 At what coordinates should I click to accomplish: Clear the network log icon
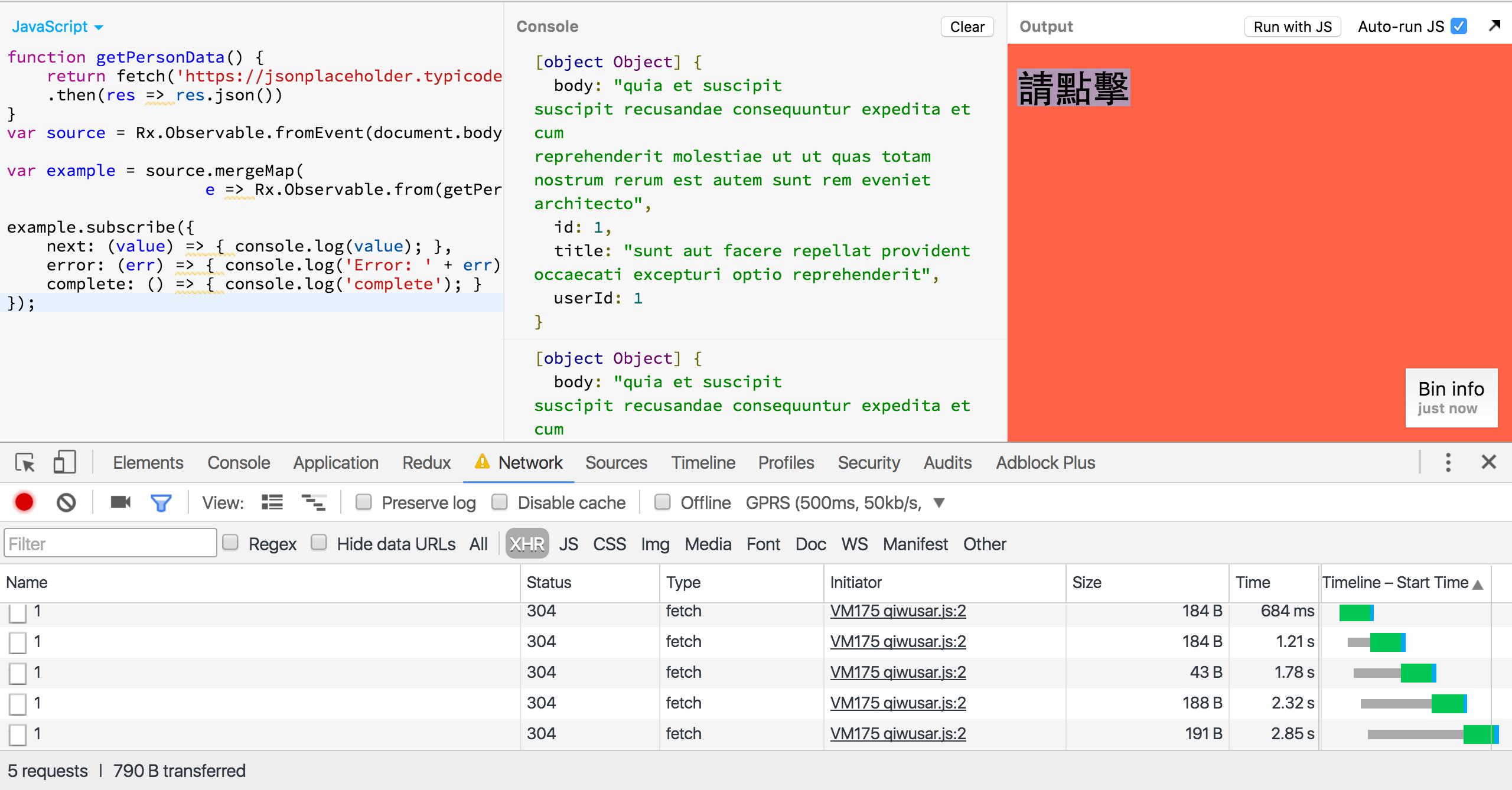(66, 502)
